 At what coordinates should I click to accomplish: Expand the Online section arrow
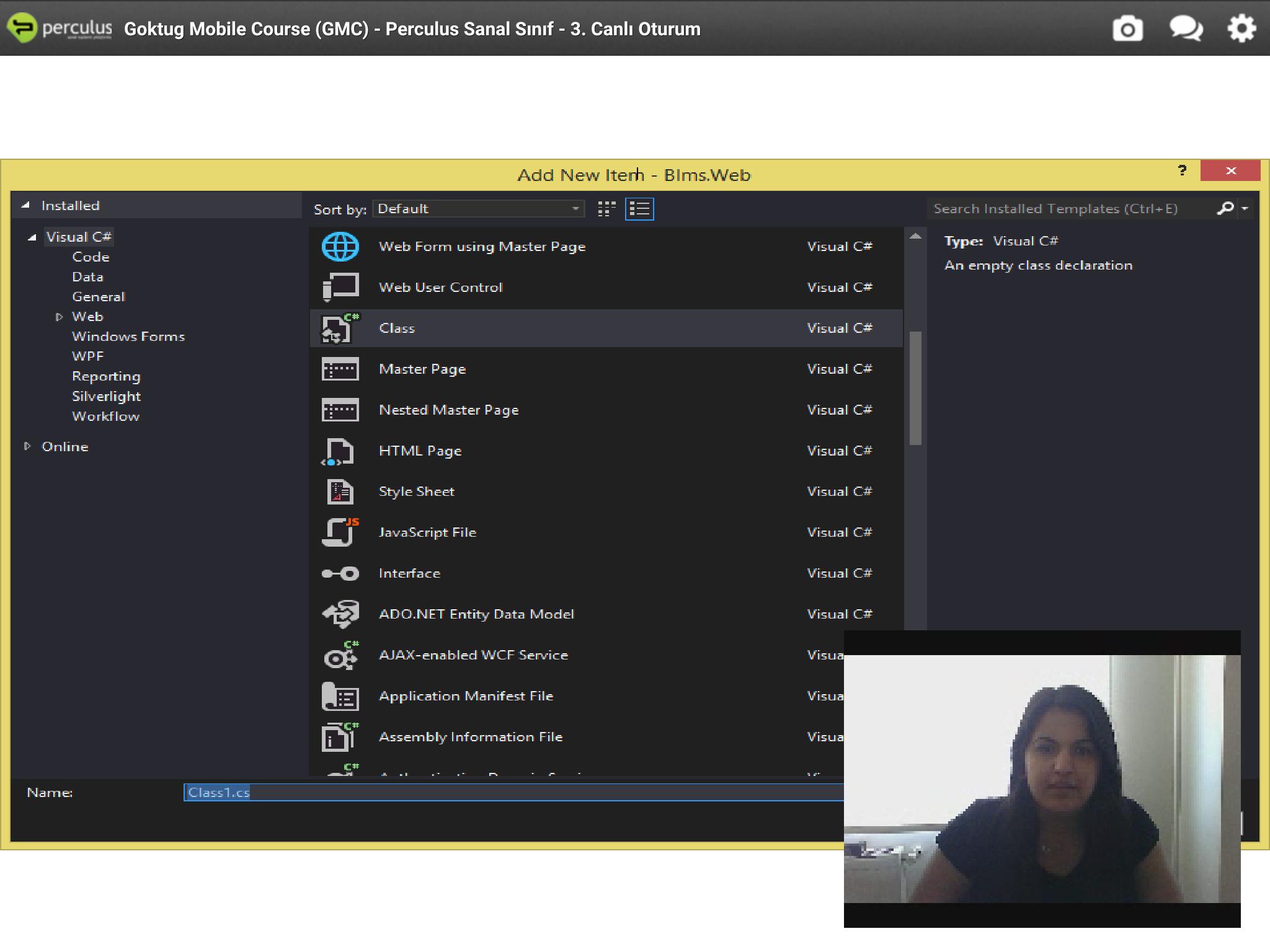27,446
